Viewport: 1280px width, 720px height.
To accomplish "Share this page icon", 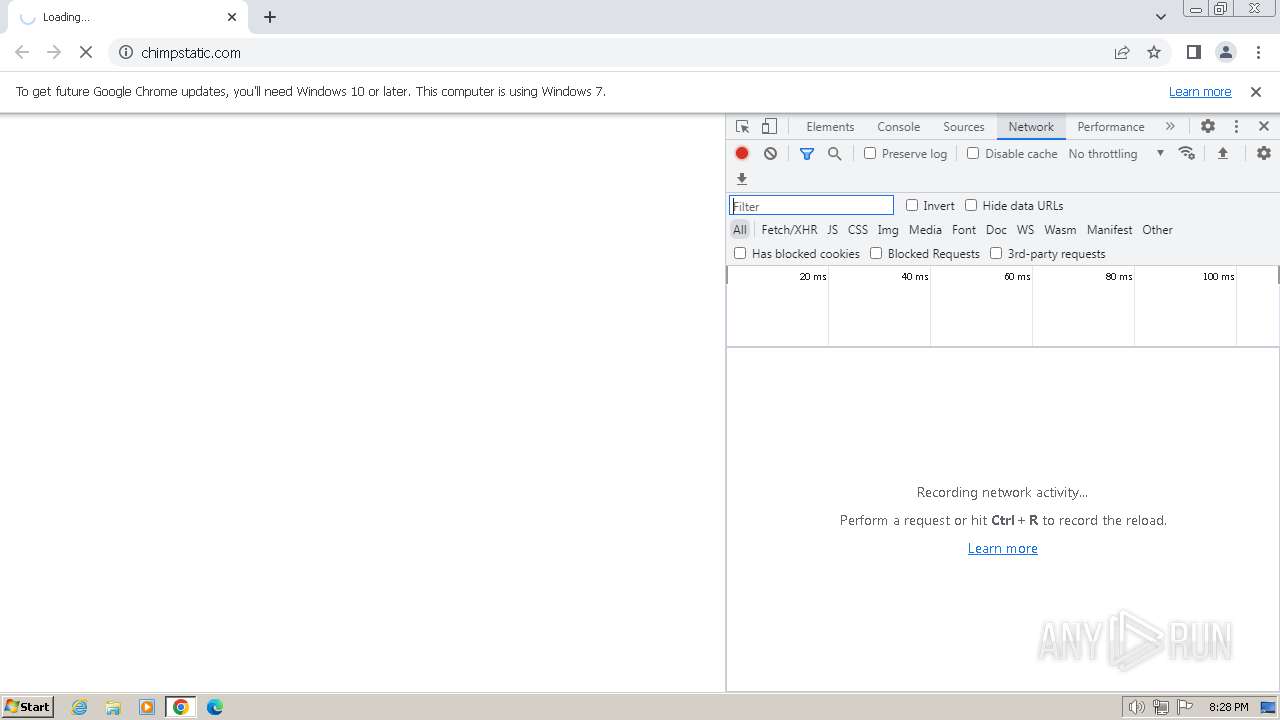I will point(1122,53).
